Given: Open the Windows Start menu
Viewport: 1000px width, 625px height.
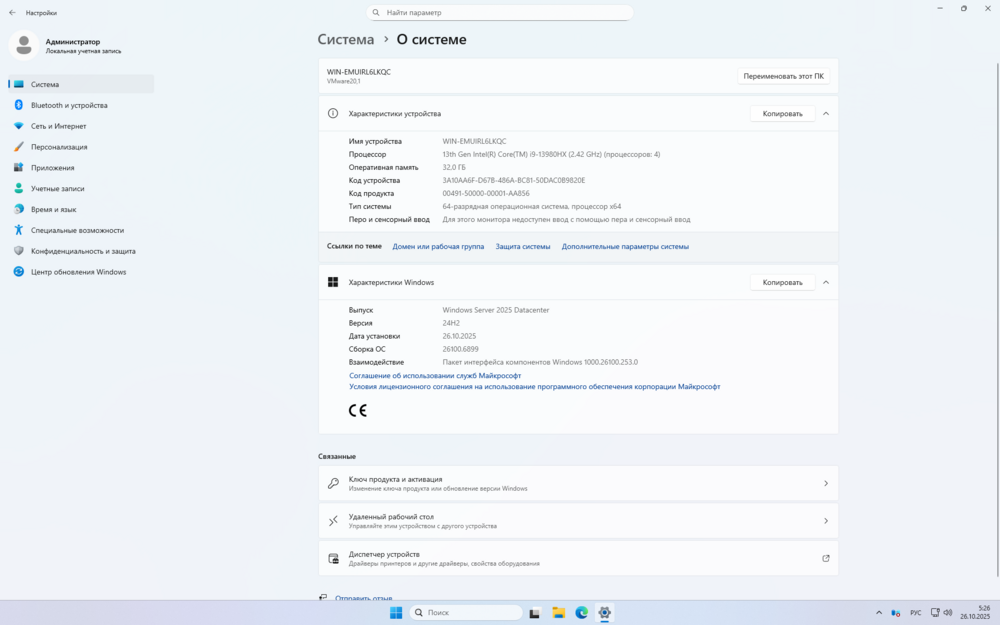Looking at the screenshot, I should point(396,612).
